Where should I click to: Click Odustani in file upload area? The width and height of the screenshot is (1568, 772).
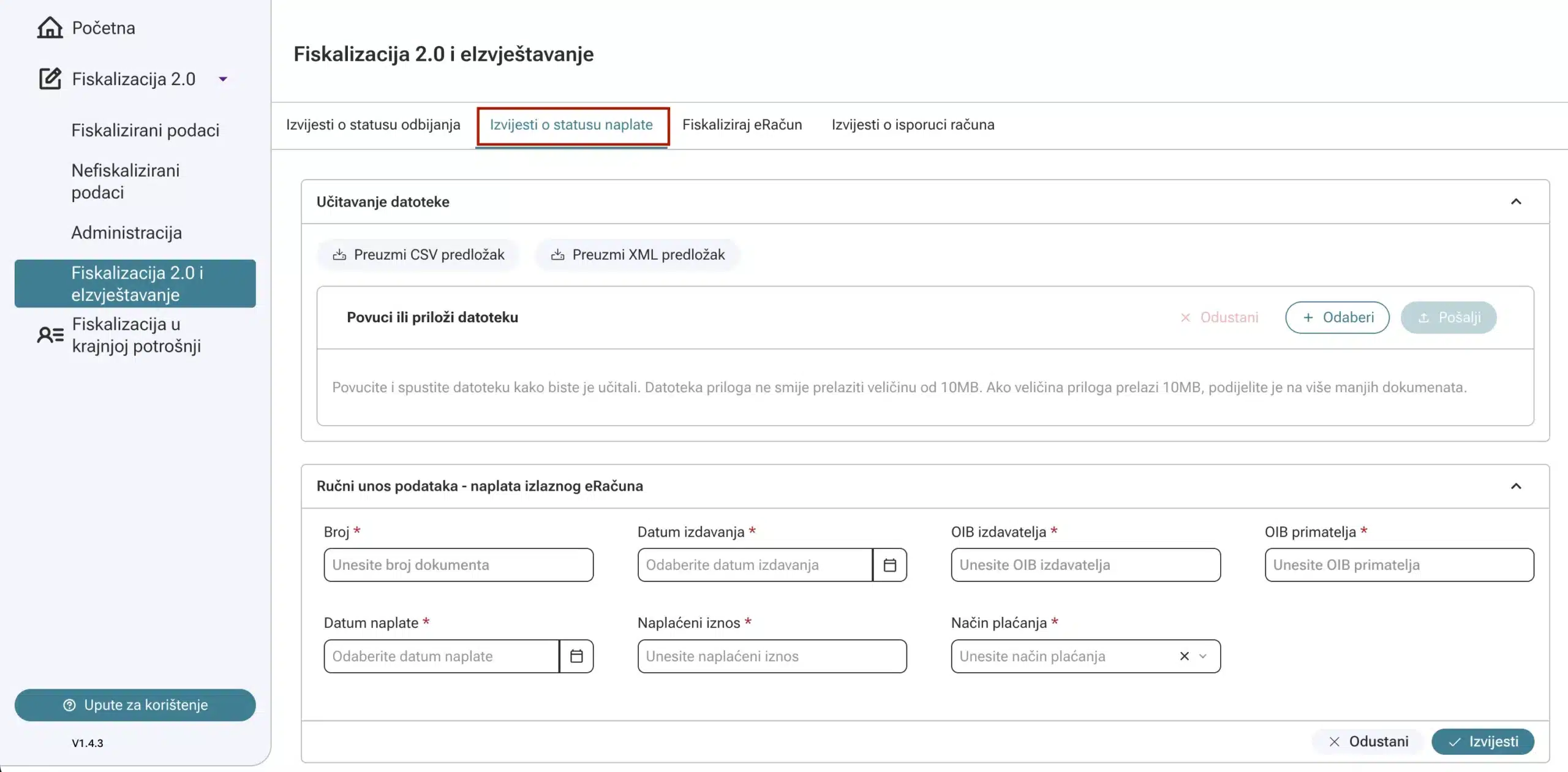(x=1219, y=317)
